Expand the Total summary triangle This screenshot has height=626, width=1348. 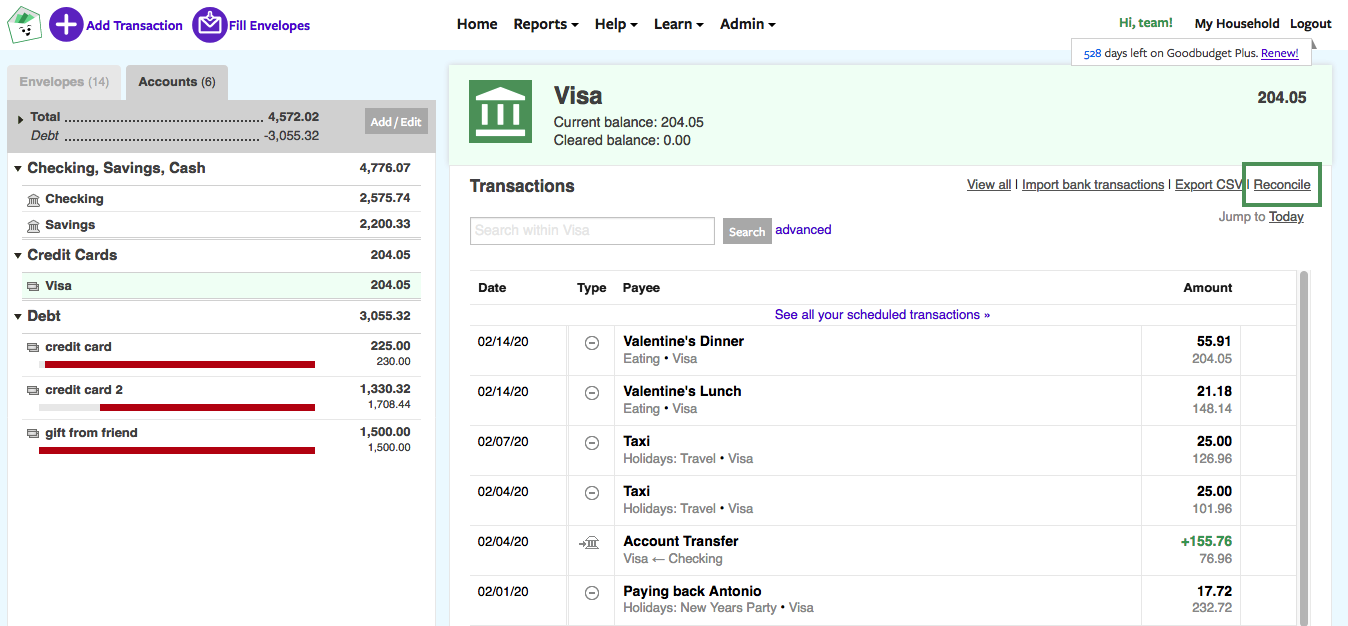(x=21, y=119)
